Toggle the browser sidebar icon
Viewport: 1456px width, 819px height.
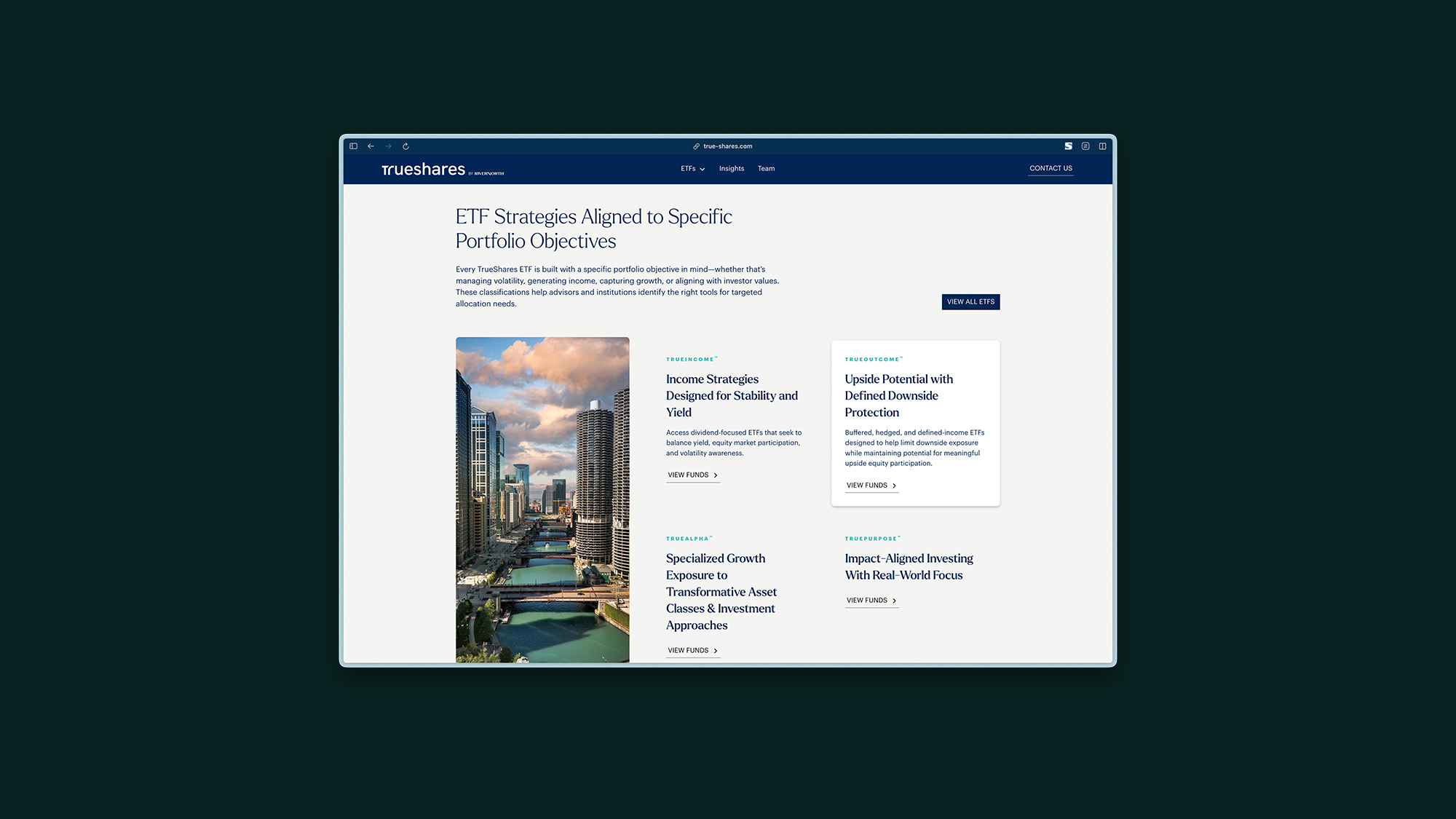pos(353,146)
